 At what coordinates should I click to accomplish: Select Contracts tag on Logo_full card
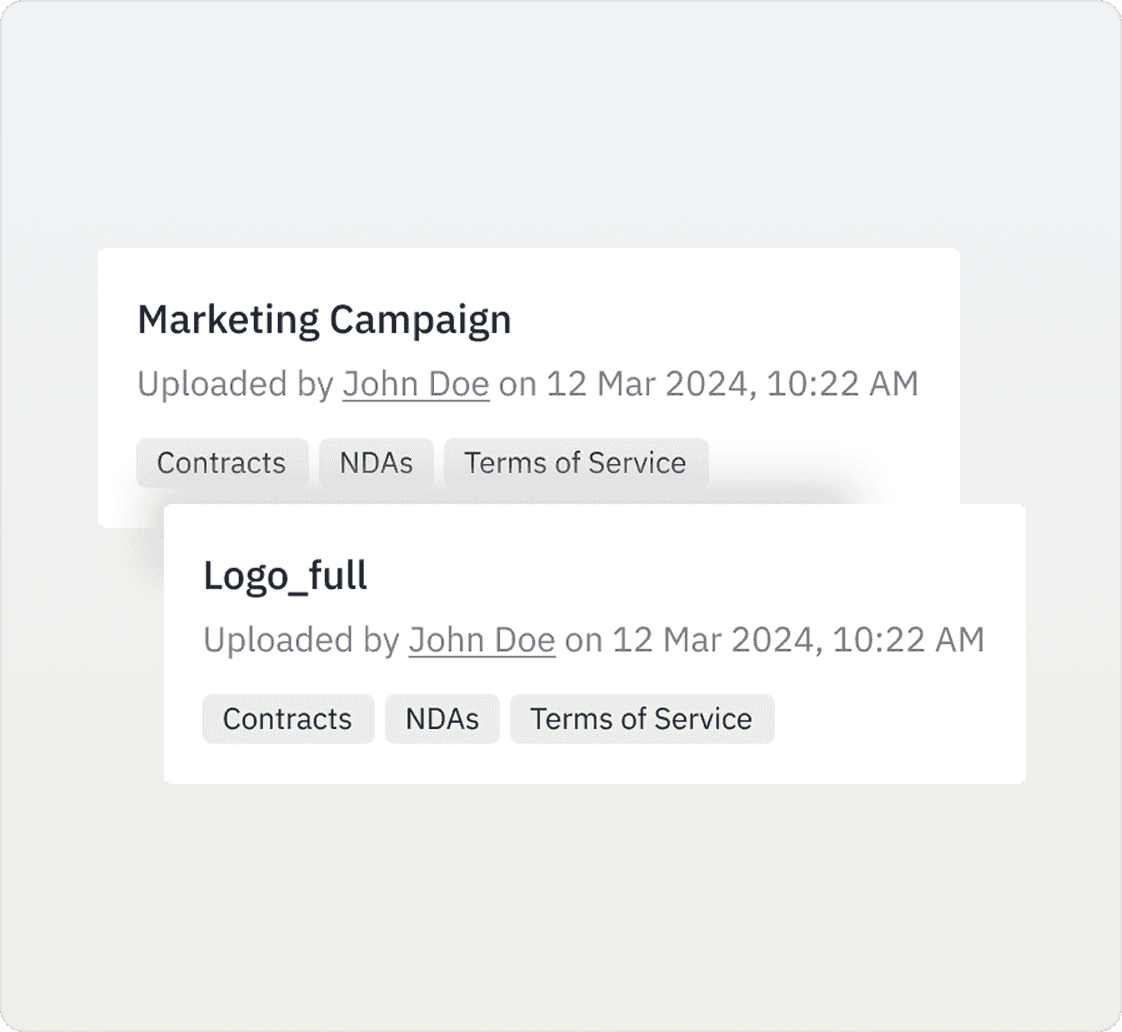[x=287, y=719]
